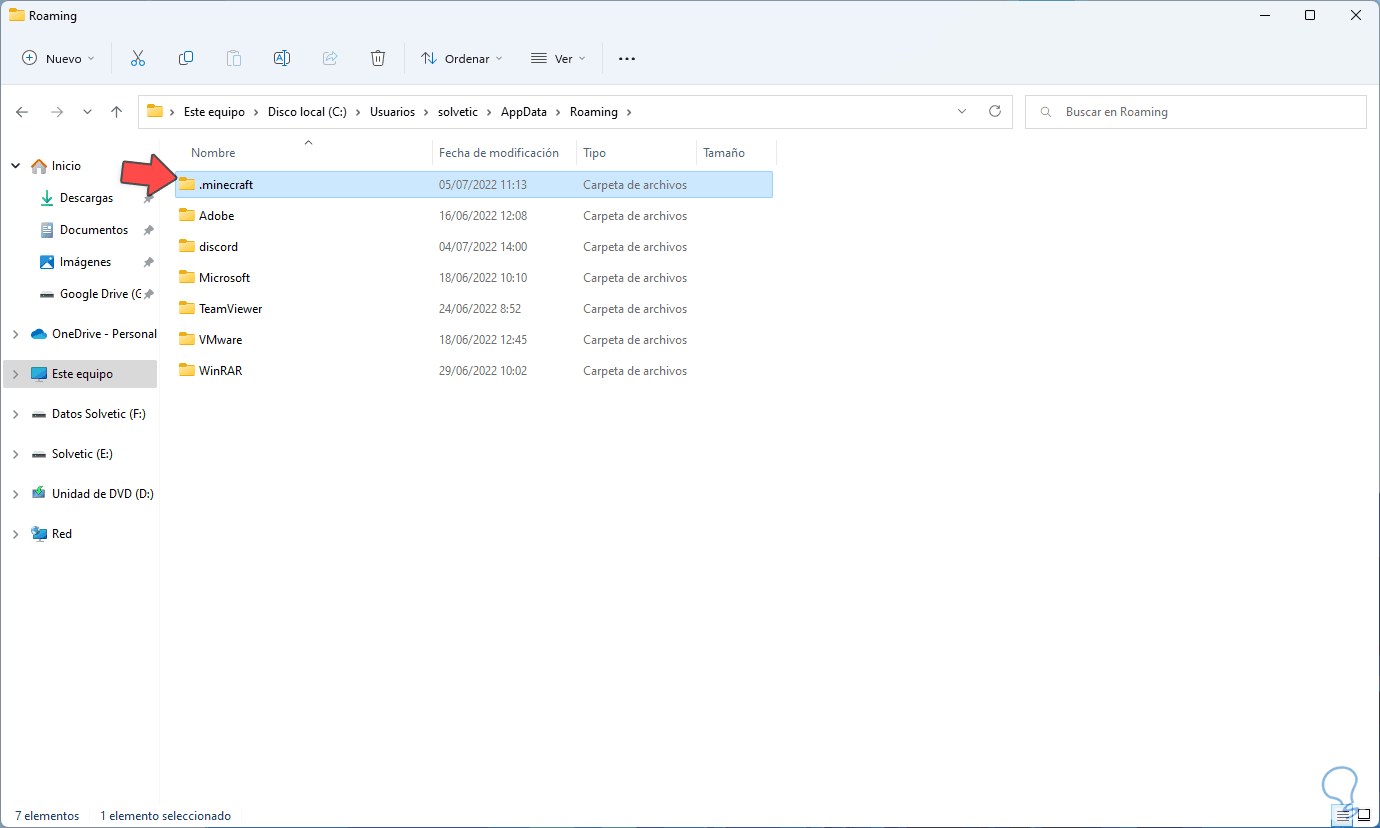Click the Cut scissors icon

click(138, 58)
